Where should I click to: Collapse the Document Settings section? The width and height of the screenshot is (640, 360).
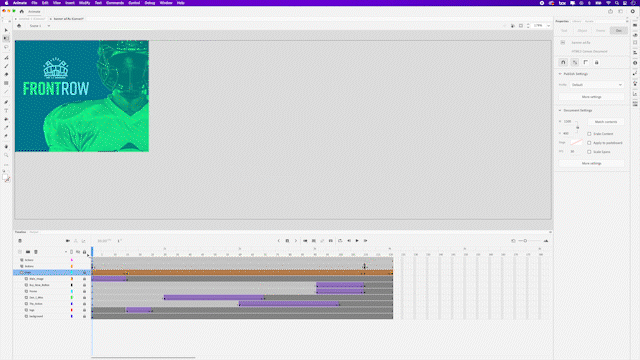[x=560, y=111]
